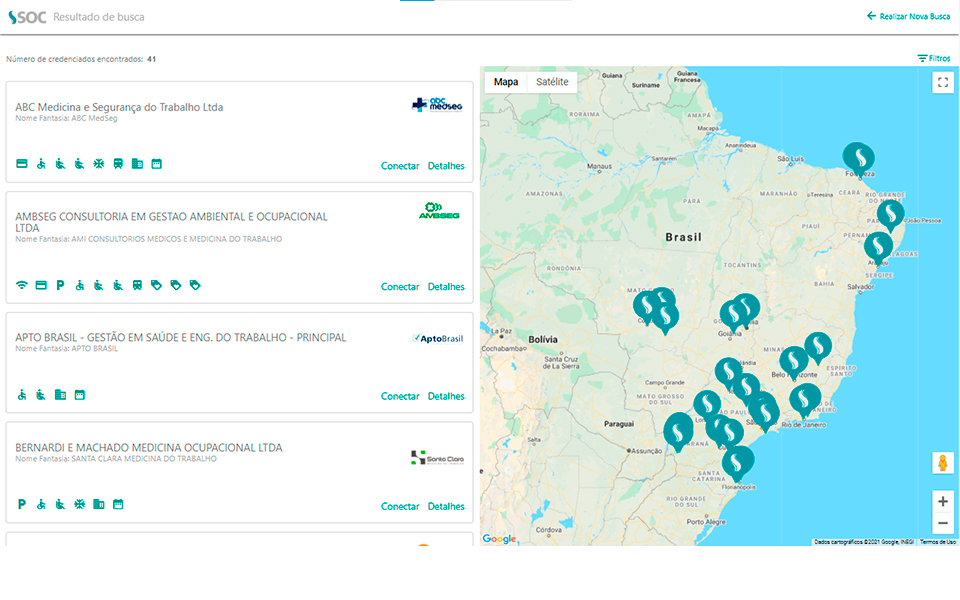960x600 pixels.
Task: Click the Wi-Fi icon on the AMBSEG card
Action: (x=21, y=285)
